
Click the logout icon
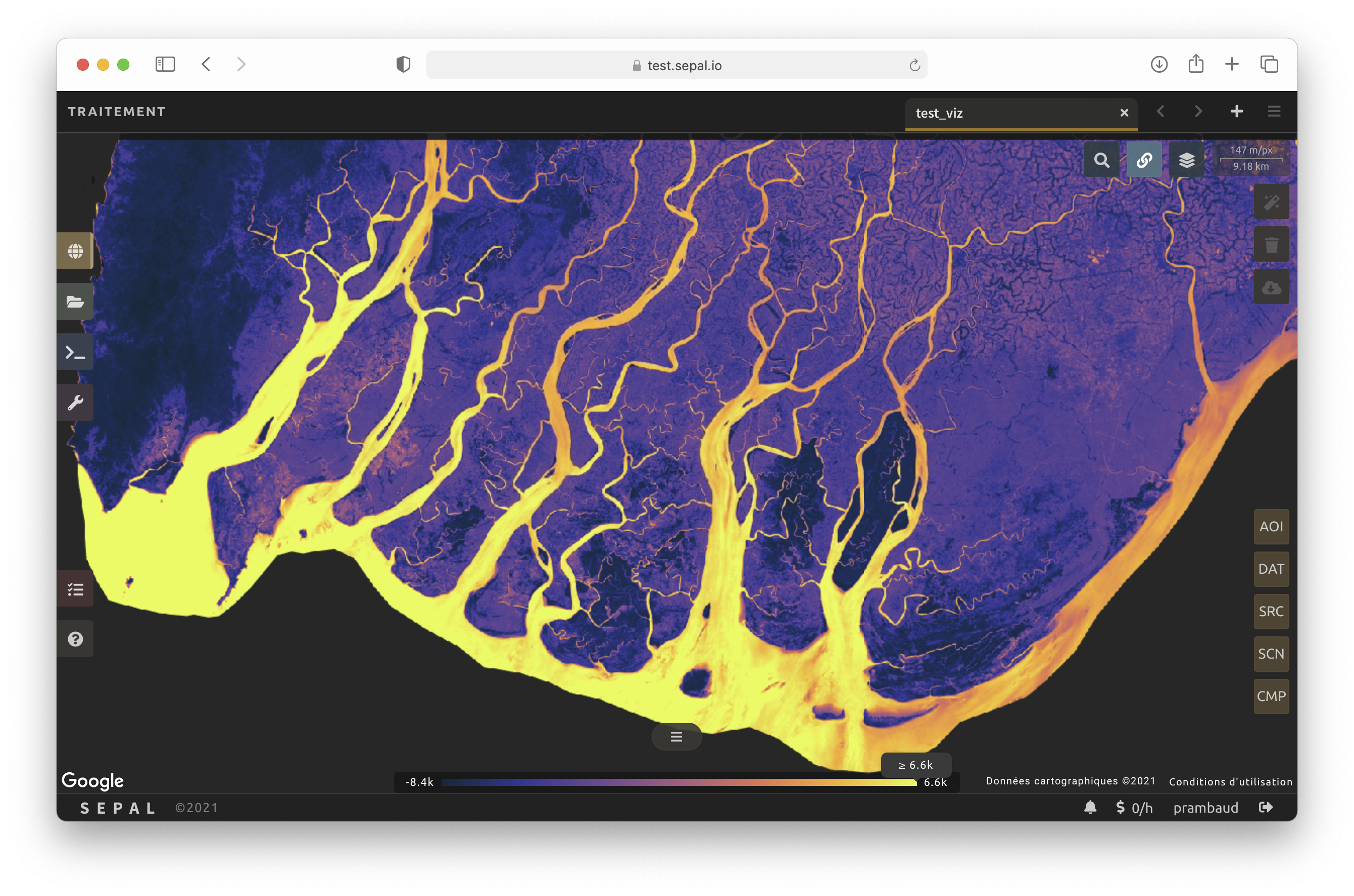point(1266,808)
